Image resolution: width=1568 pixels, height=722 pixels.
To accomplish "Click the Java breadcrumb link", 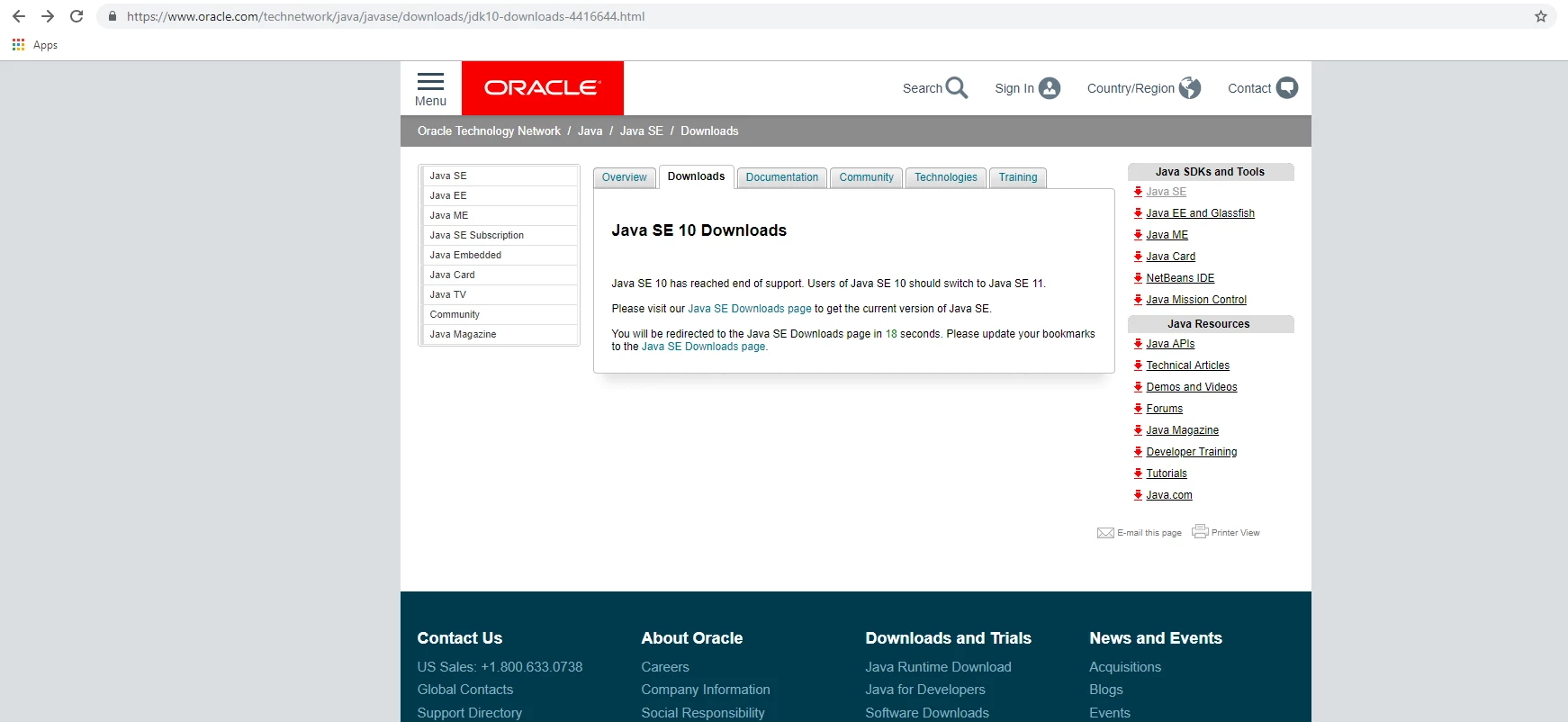I will click(x=590, y=131).
